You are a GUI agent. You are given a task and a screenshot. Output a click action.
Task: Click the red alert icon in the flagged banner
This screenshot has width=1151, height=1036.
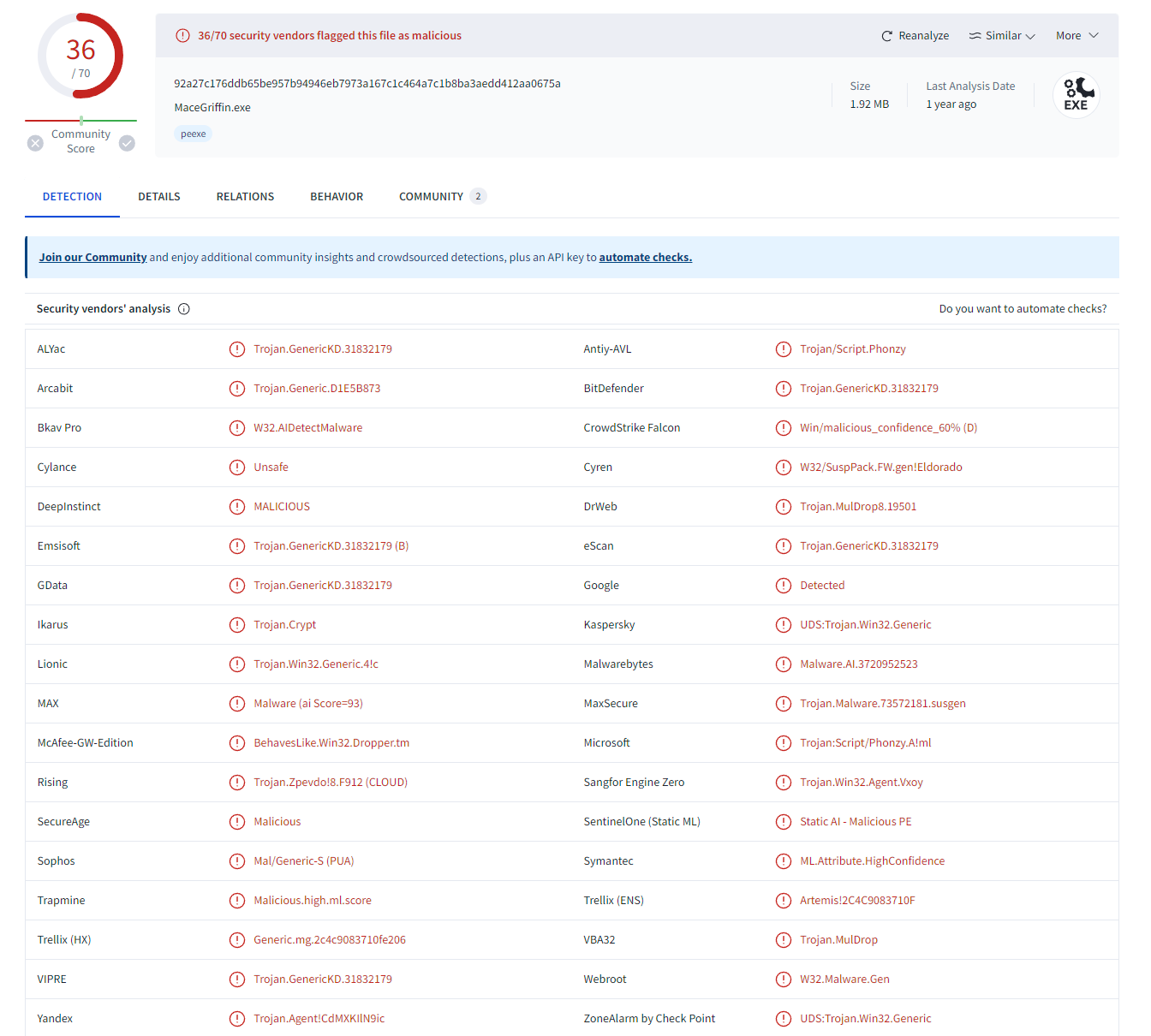tap(182, 36)
